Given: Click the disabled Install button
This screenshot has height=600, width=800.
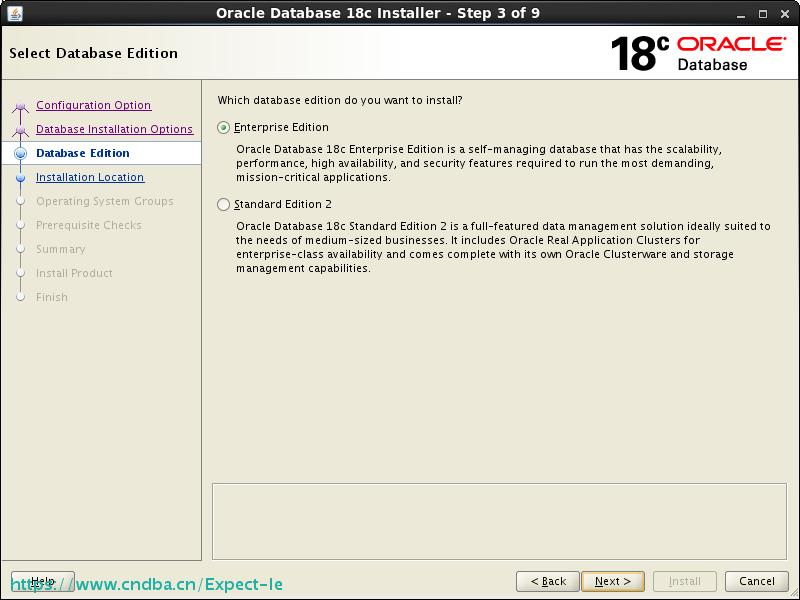Looking at the screenshot, I should pyautogui.click(x=685, y=581).
